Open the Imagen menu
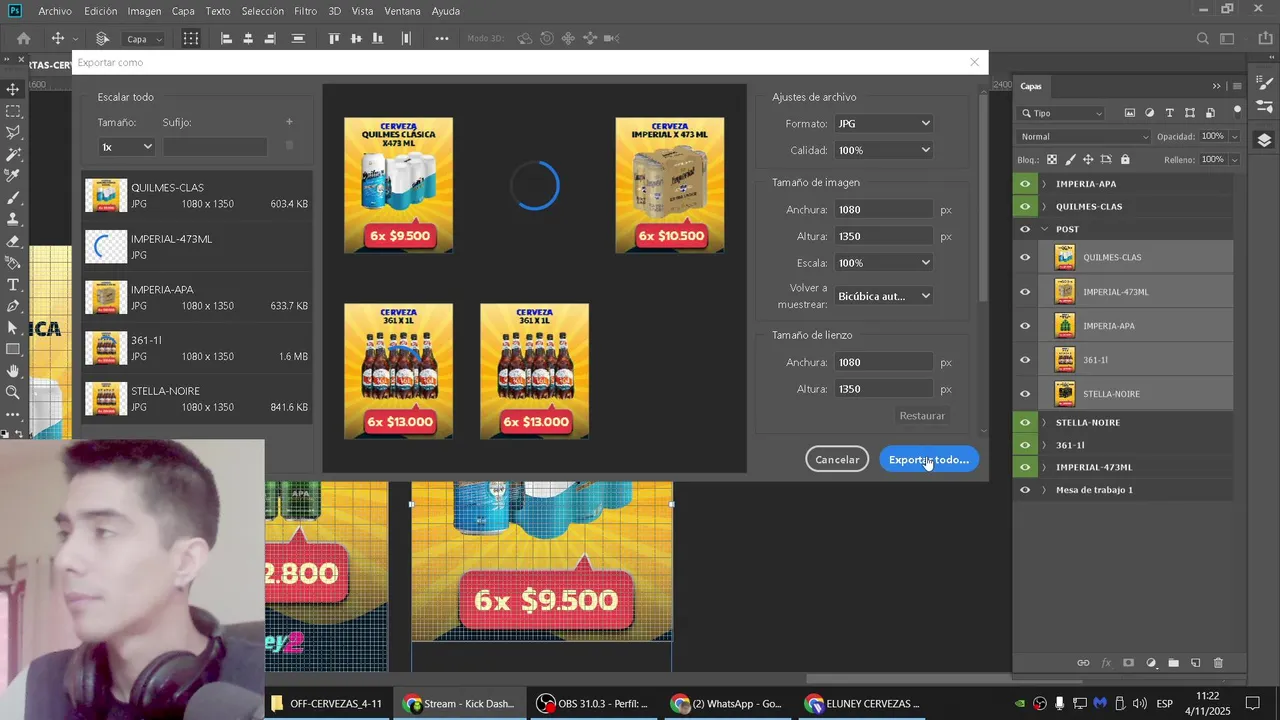 click(144, 11)
